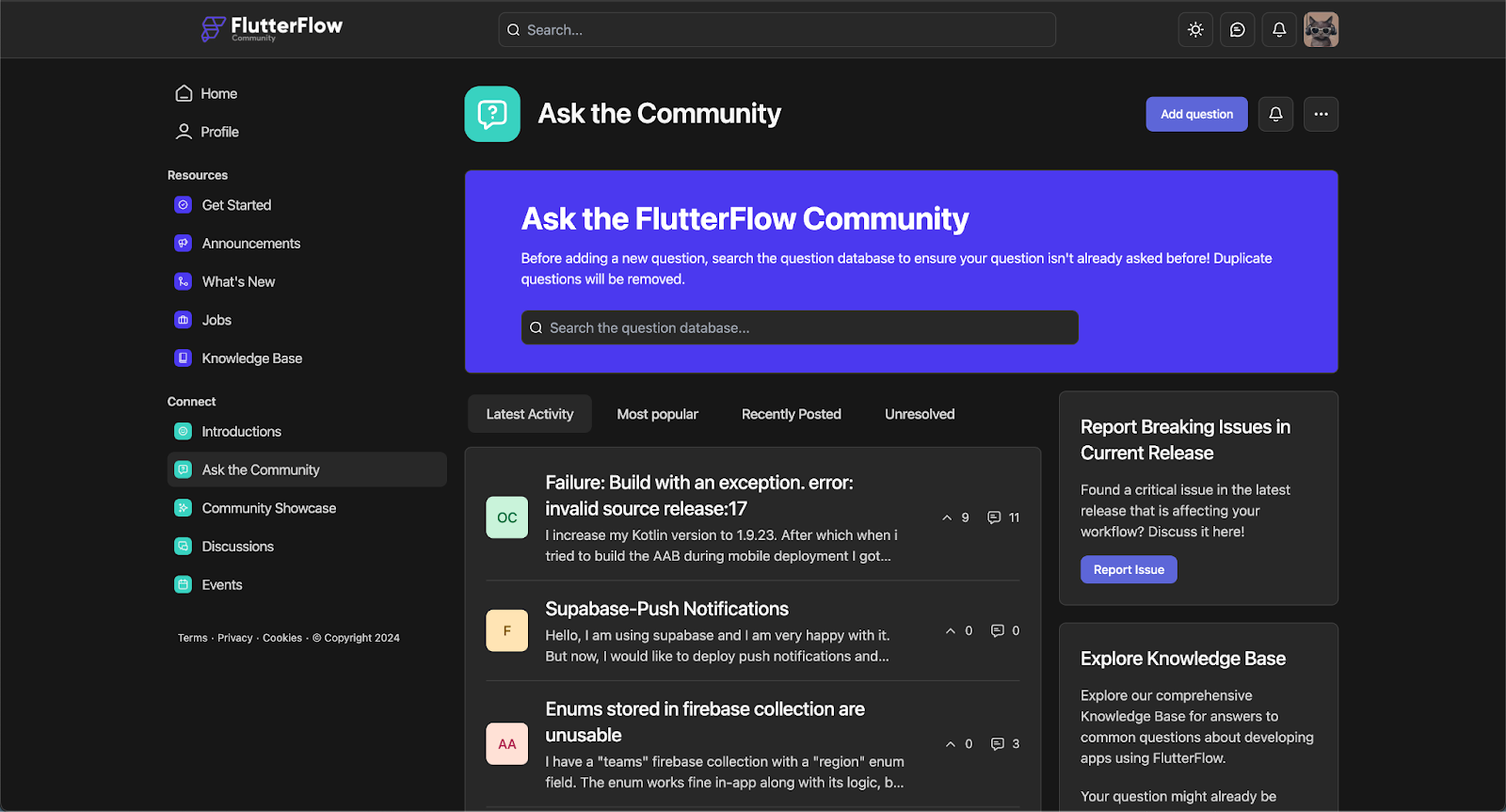
Task: Go to Community Showcase in sidebar
Action: [x=268, y=508]
